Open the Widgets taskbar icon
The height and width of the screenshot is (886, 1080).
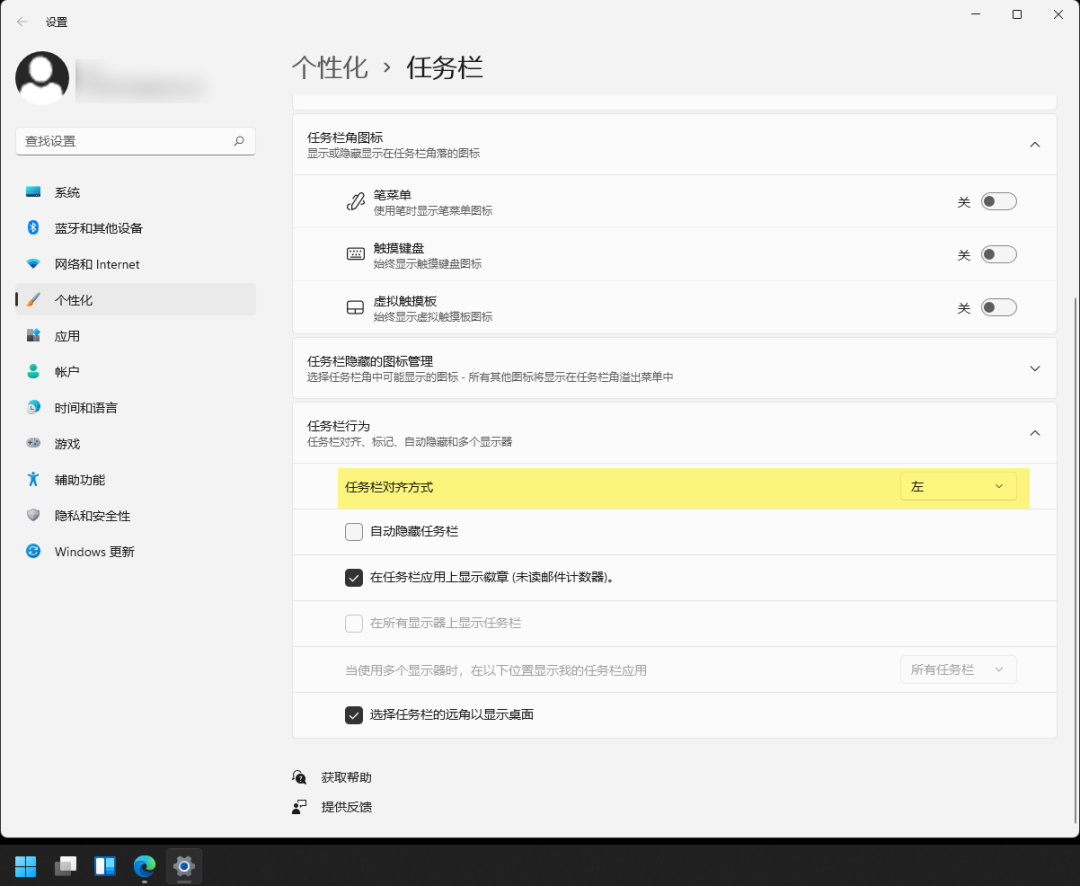(x=105, y=865)
